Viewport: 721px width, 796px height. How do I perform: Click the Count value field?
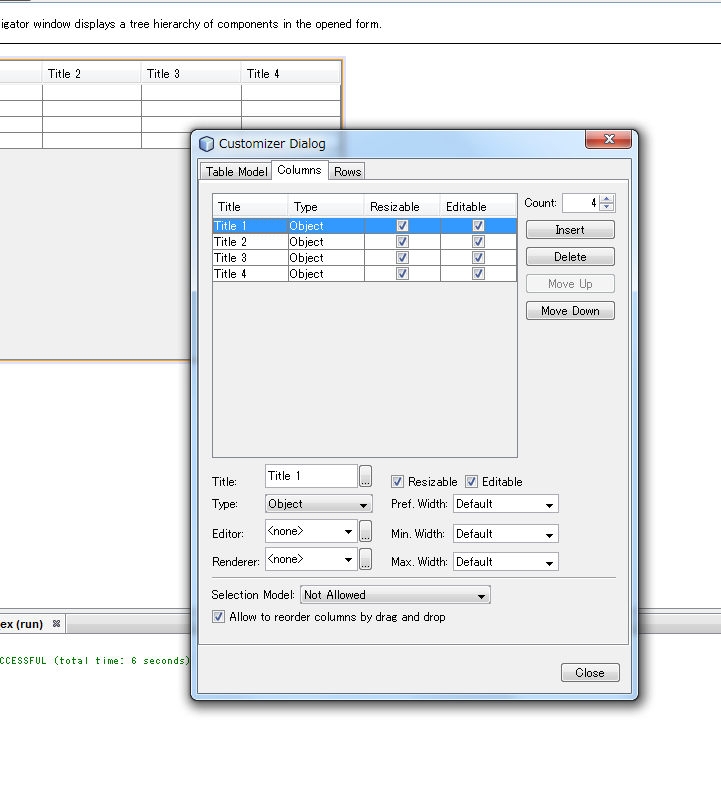pos(581,203)
